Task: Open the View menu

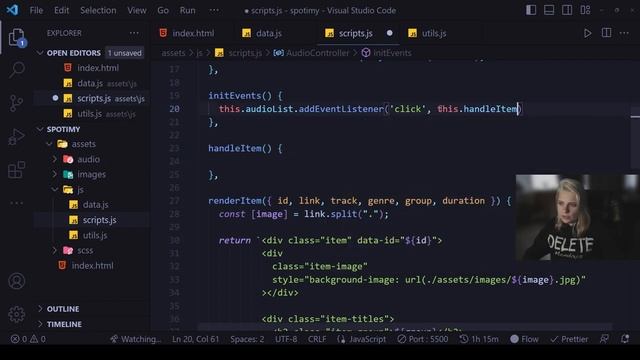Action: pos(137,10)
